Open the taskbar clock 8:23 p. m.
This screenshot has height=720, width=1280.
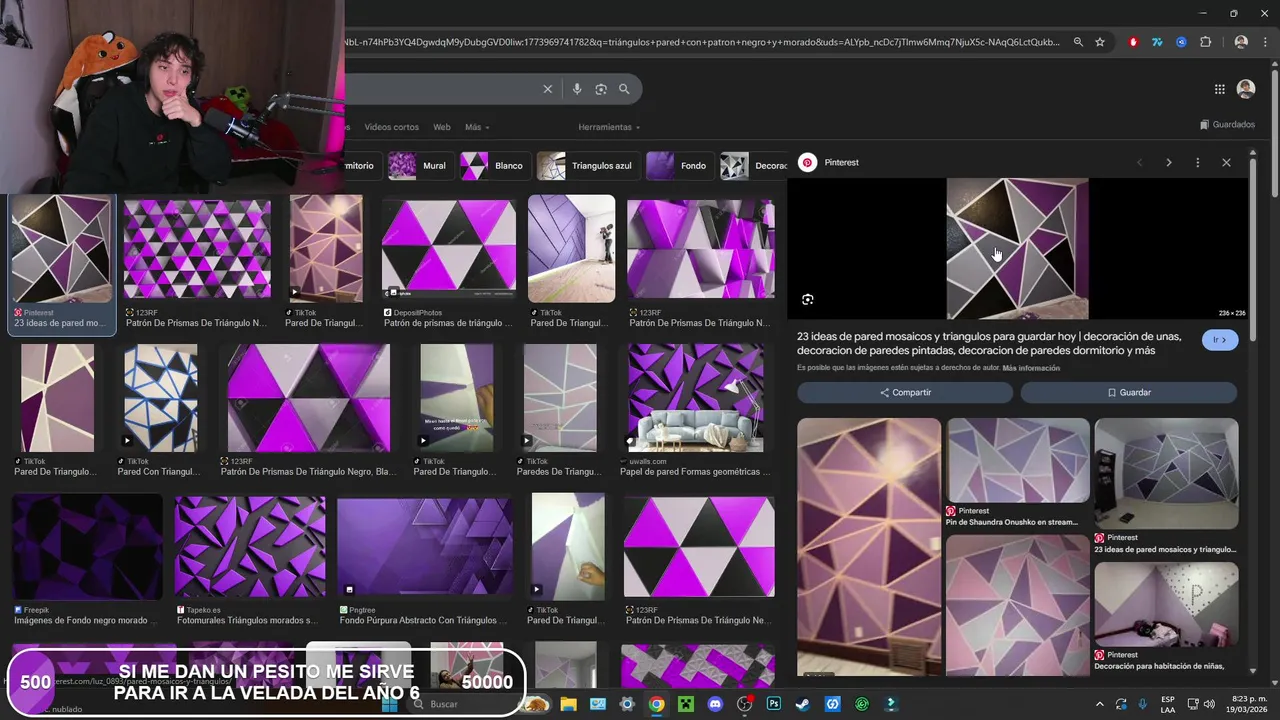[x=1246, y=704]
